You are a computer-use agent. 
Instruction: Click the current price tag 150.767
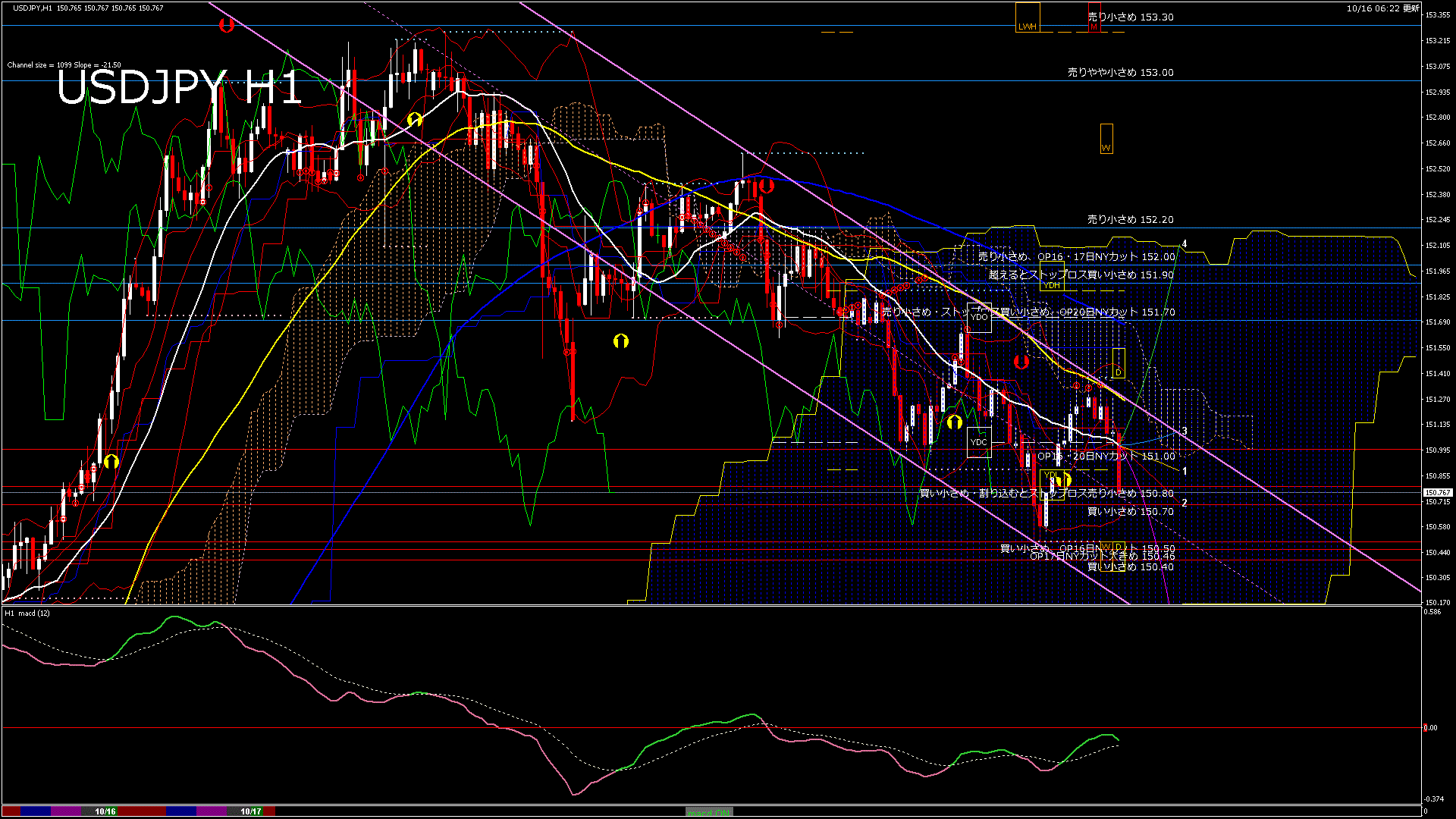point(1437,493)
